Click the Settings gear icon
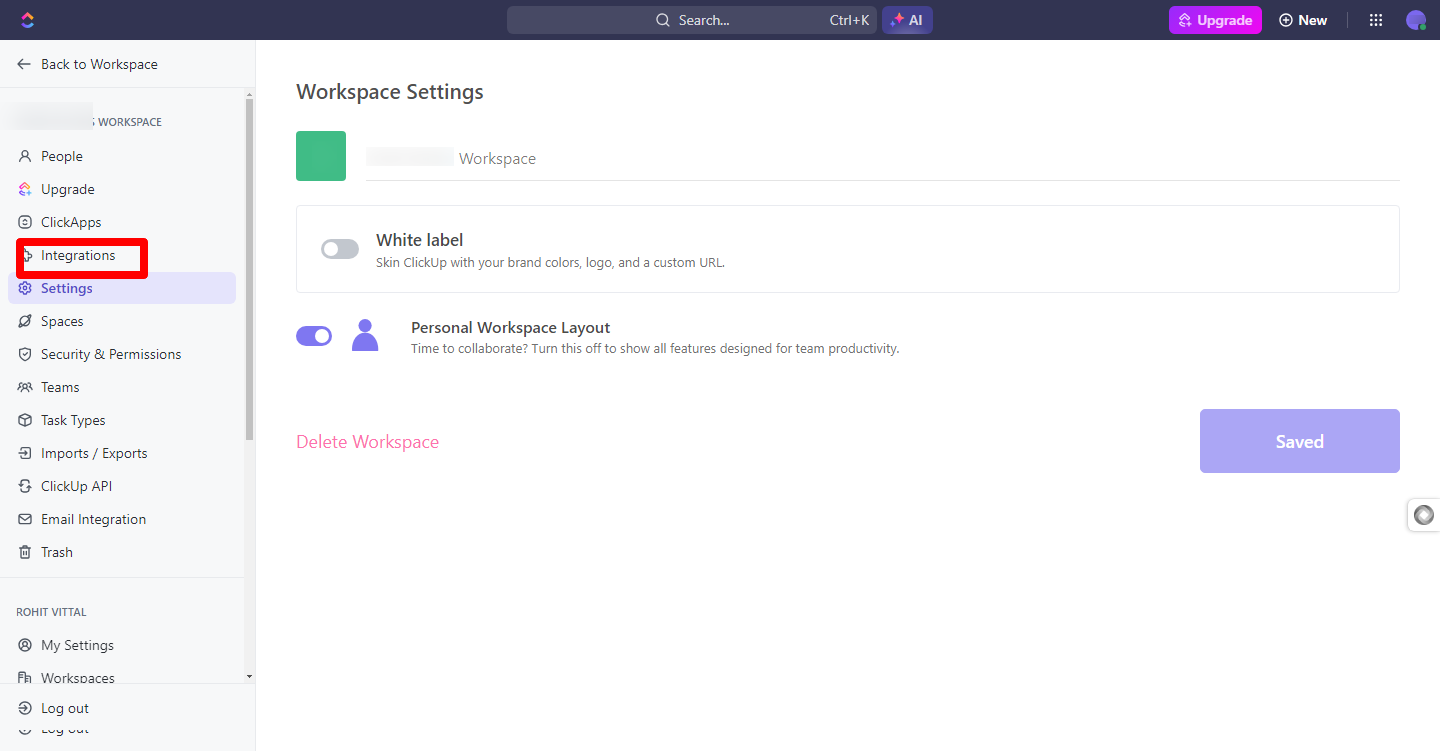Image resolution: width=1440 pixels, height=752 pixels. [25, 288]
